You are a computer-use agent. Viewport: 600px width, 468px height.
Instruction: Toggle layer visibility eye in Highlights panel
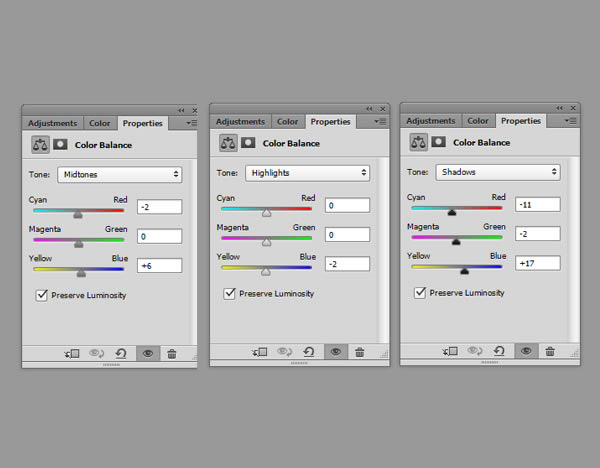pos(336,352)
